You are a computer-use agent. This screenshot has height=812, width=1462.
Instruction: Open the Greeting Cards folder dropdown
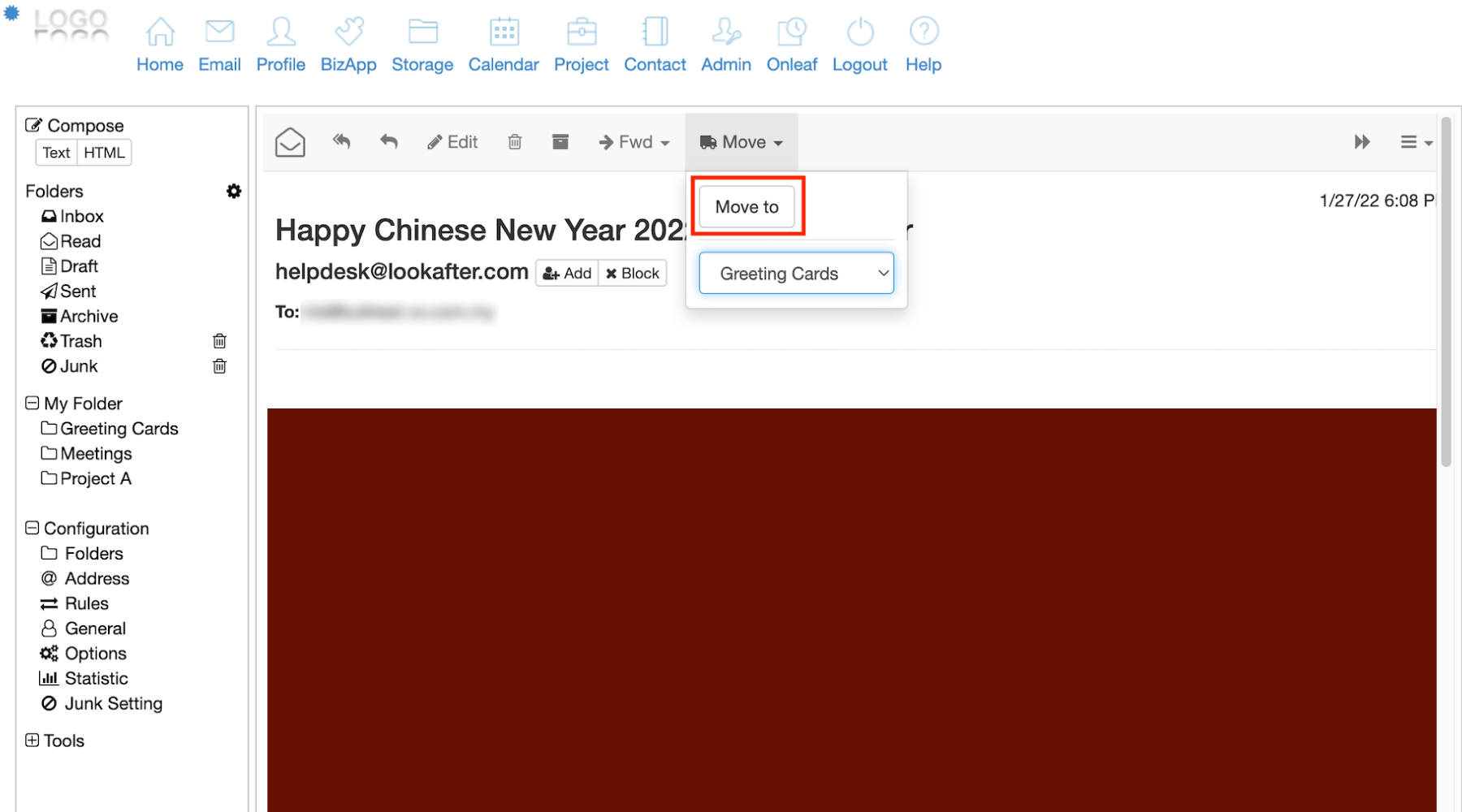point(796,274)
